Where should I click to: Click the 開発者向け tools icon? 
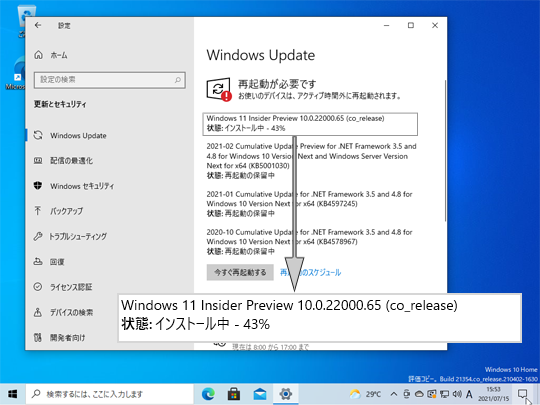coord(38,338)
